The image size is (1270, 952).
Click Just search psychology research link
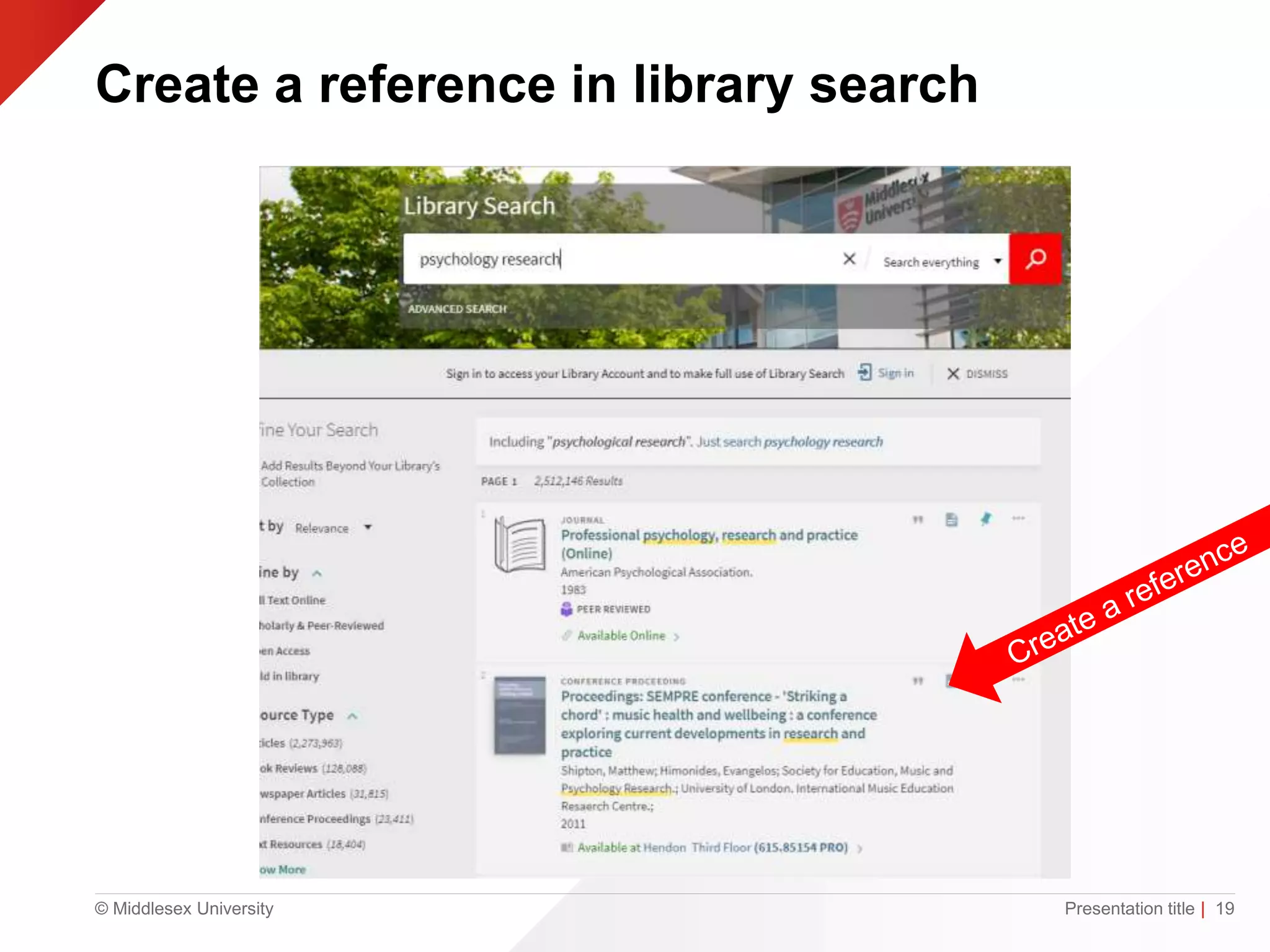[x=789, y=442]
